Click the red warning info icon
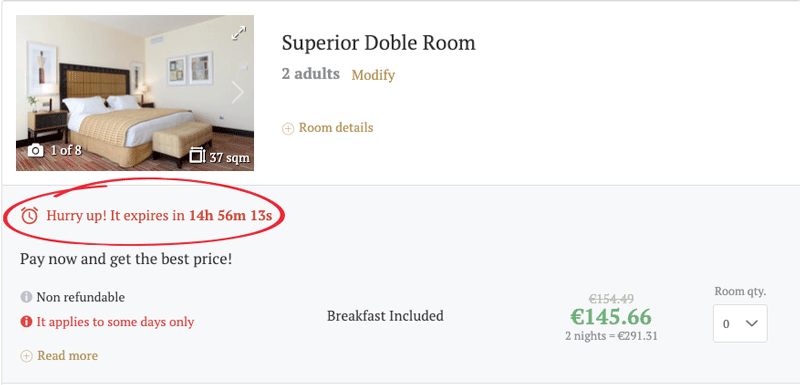 point(27,322)
